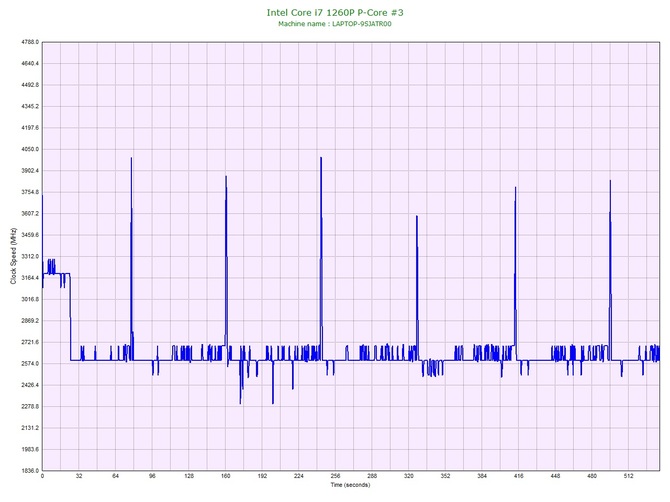Click the y-axis value 4640.4
Image resolution: width=670 pixels, height=502 pixels.
[x=30, y=64]
